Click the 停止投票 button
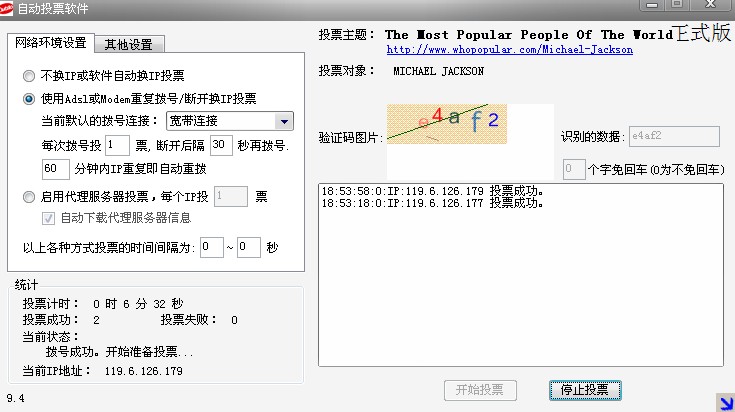This screenshot has height=412, width=735. (585, 390)
